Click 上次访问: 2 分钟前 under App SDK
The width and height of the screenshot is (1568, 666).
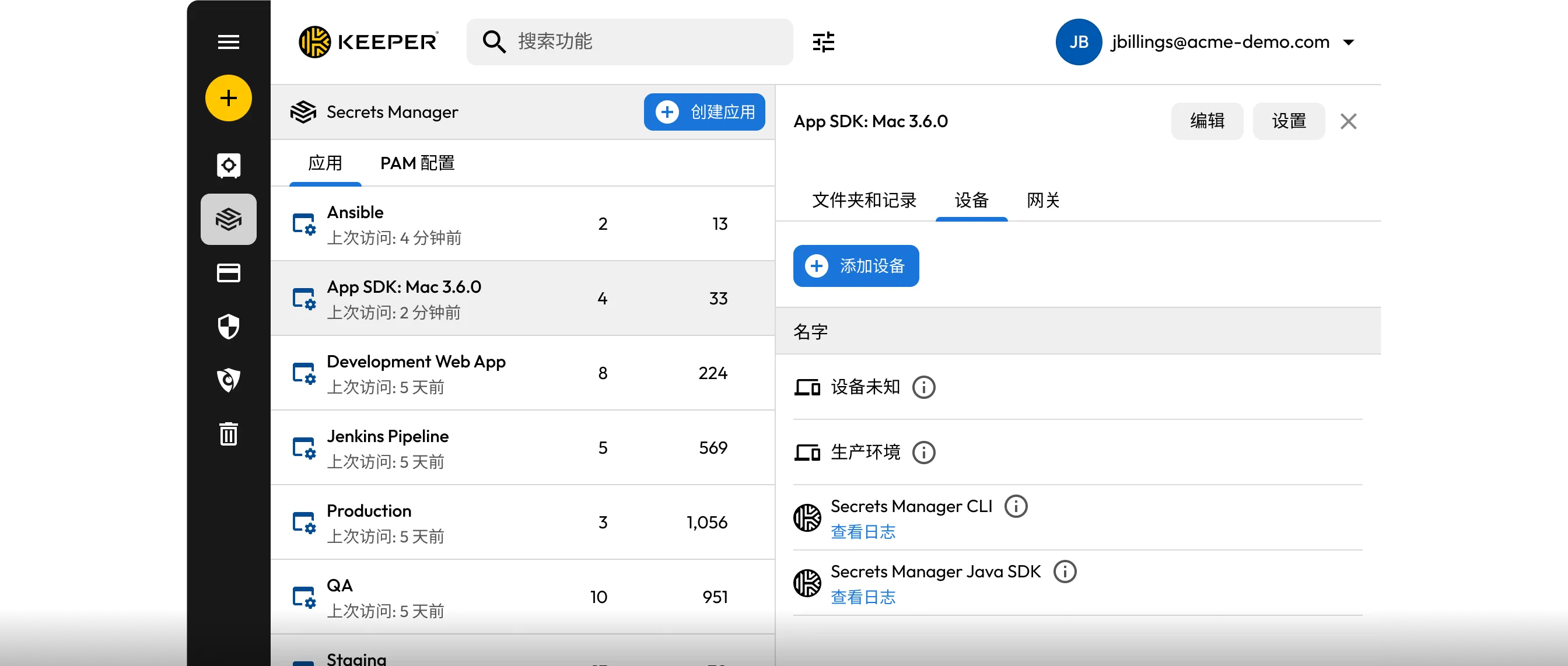point(394,313)
